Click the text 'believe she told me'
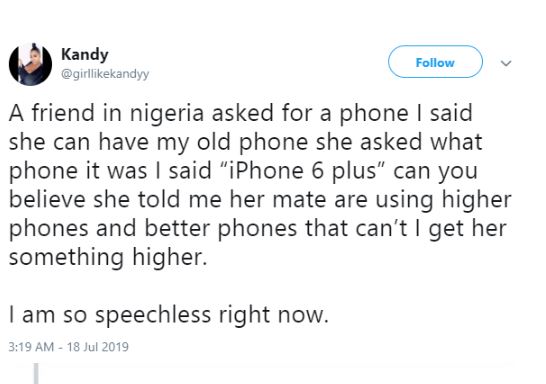546x384 pixels. coord(116,199)
